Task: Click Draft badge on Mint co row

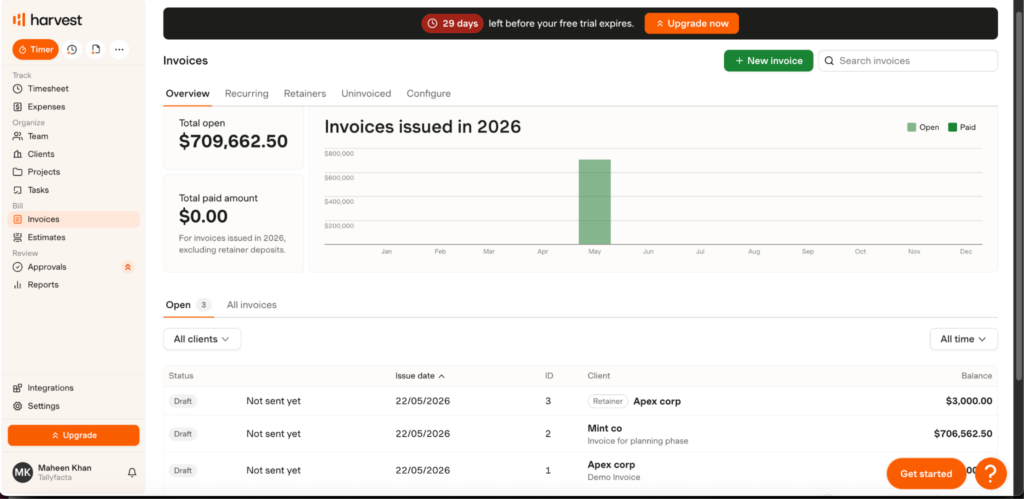Action: click(x=183, y=434)
